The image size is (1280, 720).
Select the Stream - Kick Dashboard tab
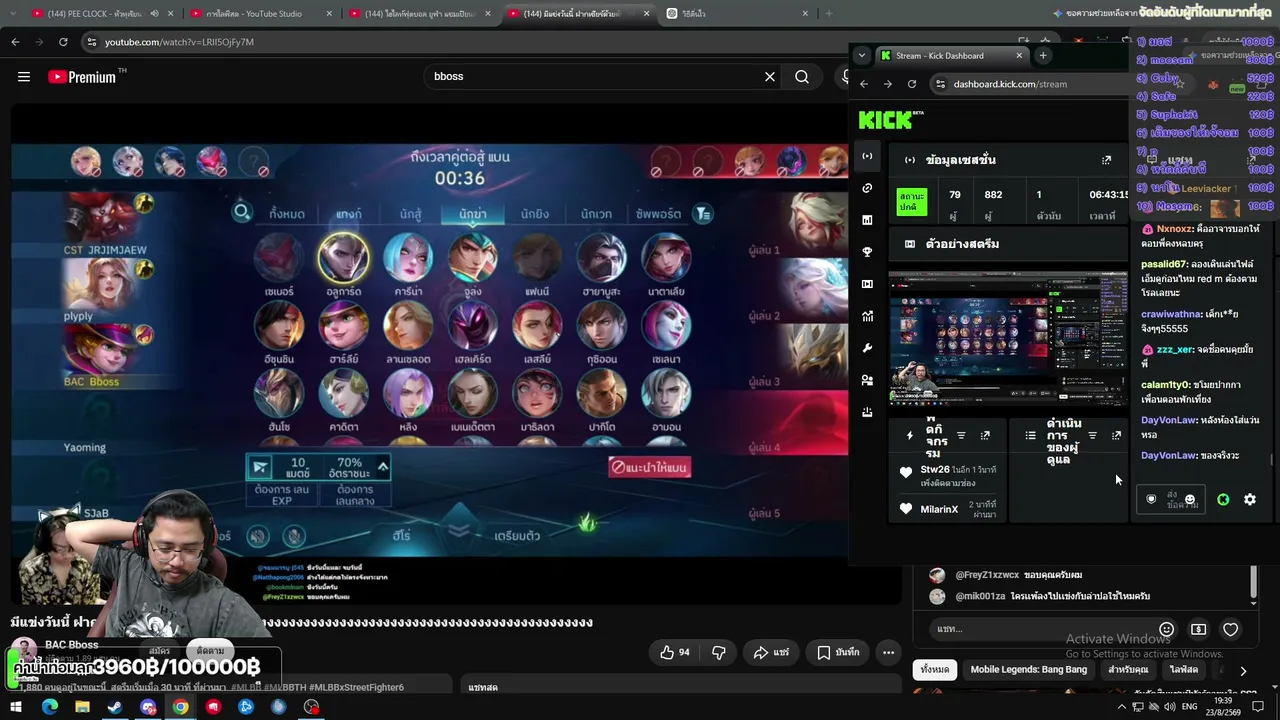point(950,56)
